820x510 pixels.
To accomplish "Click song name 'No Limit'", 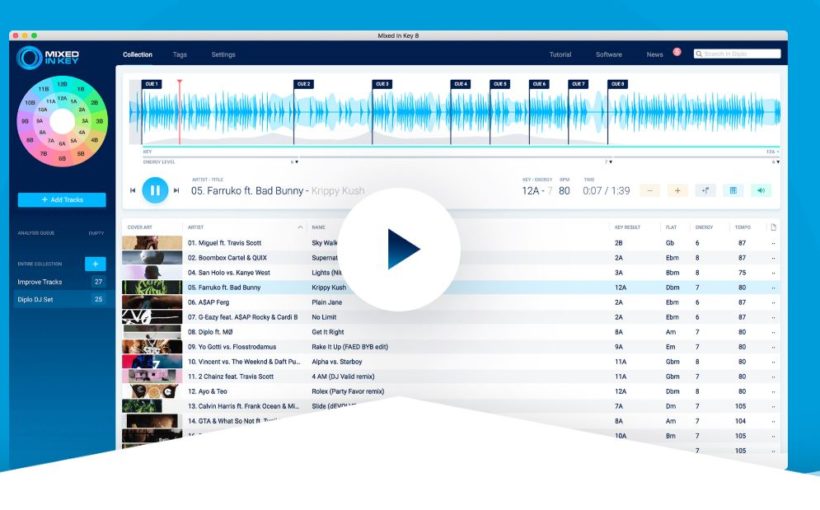I will click(324, 317).
